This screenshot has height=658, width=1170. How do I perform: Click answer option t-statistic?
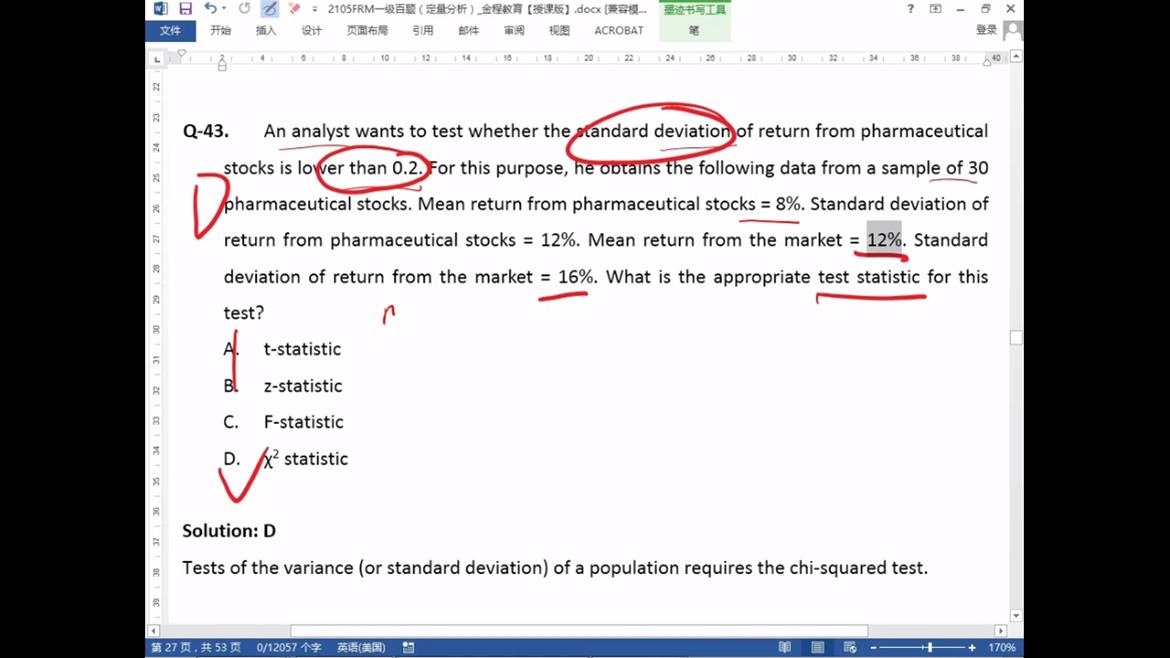(x=302, y=349)
